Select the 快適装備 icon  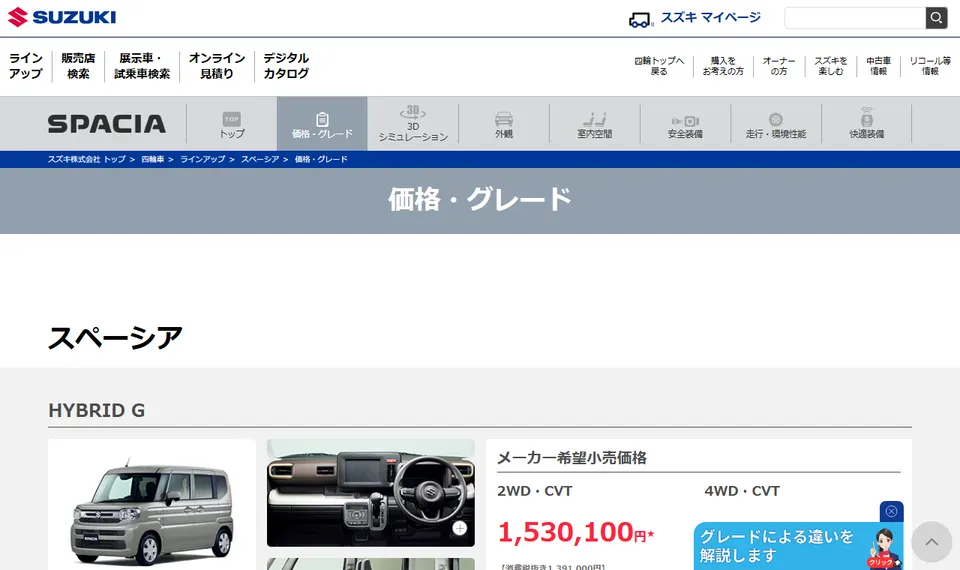click(866, 117)
